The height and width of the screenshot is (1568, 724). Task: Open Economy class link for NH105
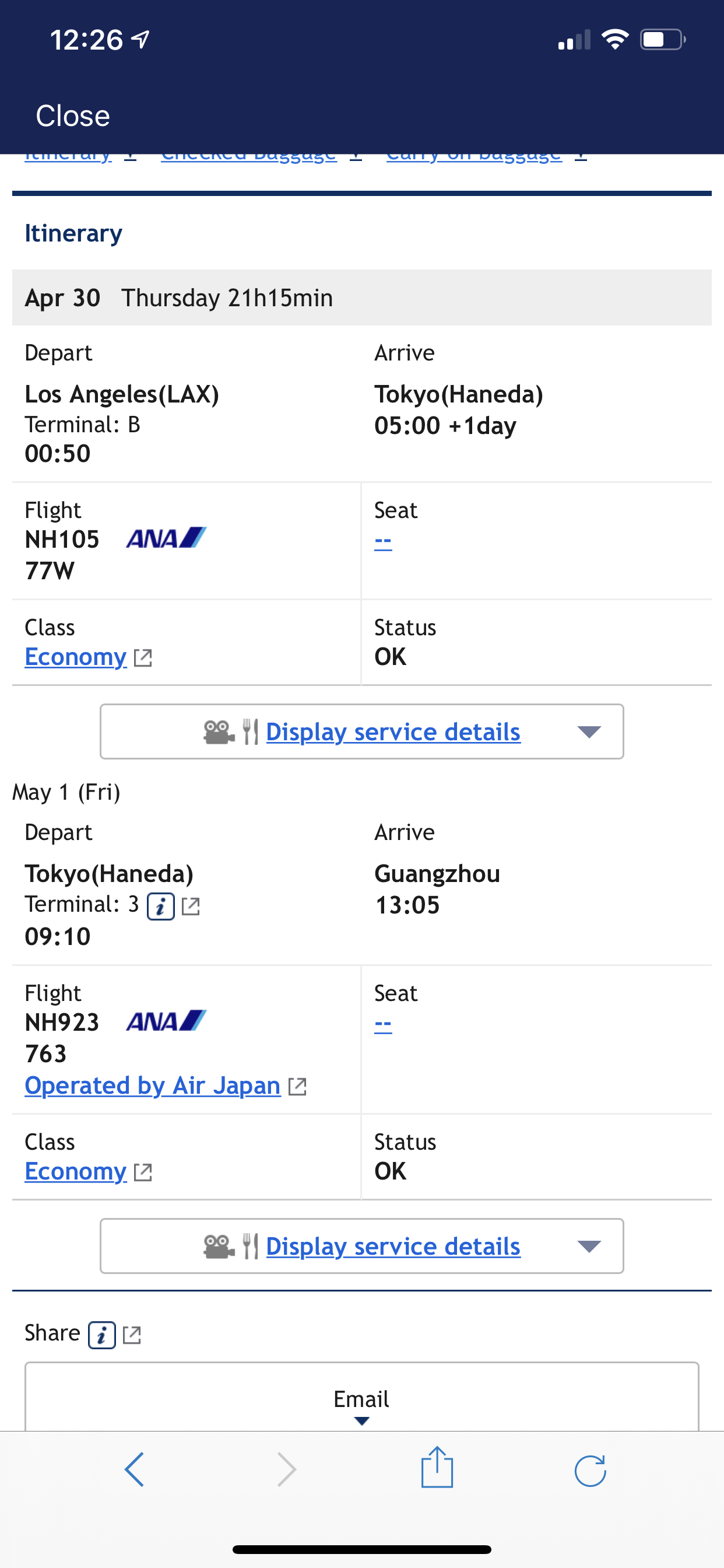click(75, 657)
